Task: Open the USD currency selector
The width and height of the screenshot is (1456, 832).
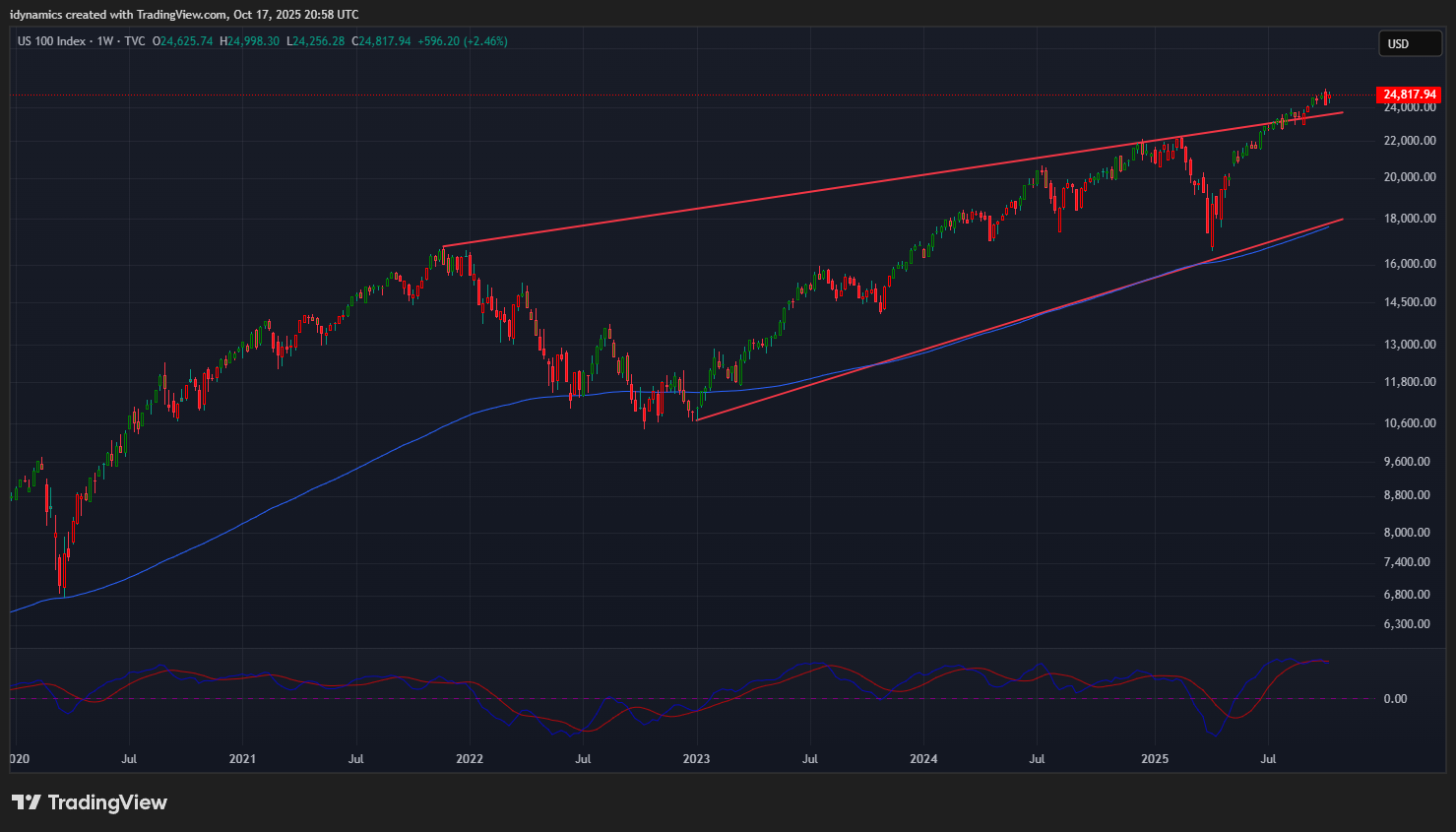Action: pyautogui.click(x=1409, y=43)
